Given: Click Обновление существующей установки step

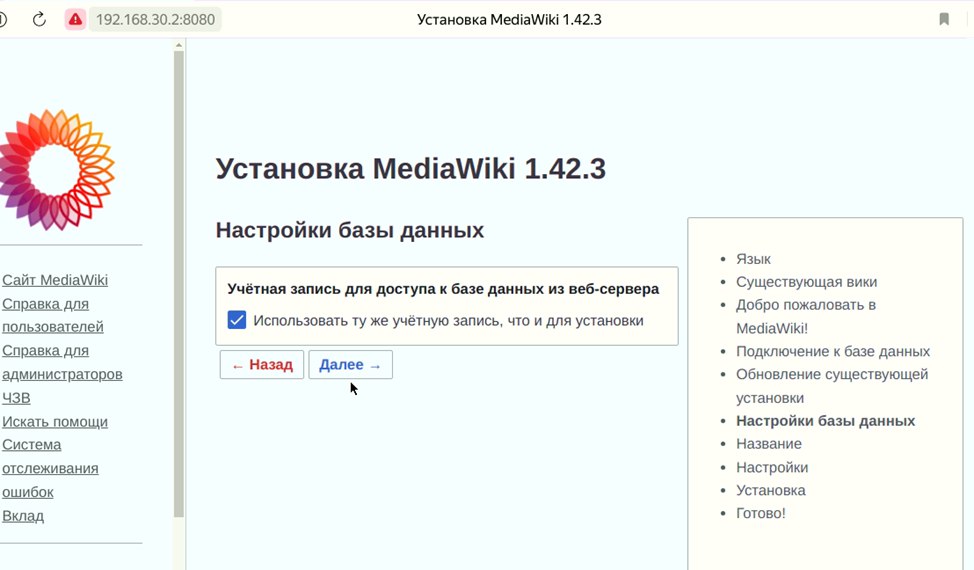Looking at the screenshot, I should (832, 386).
